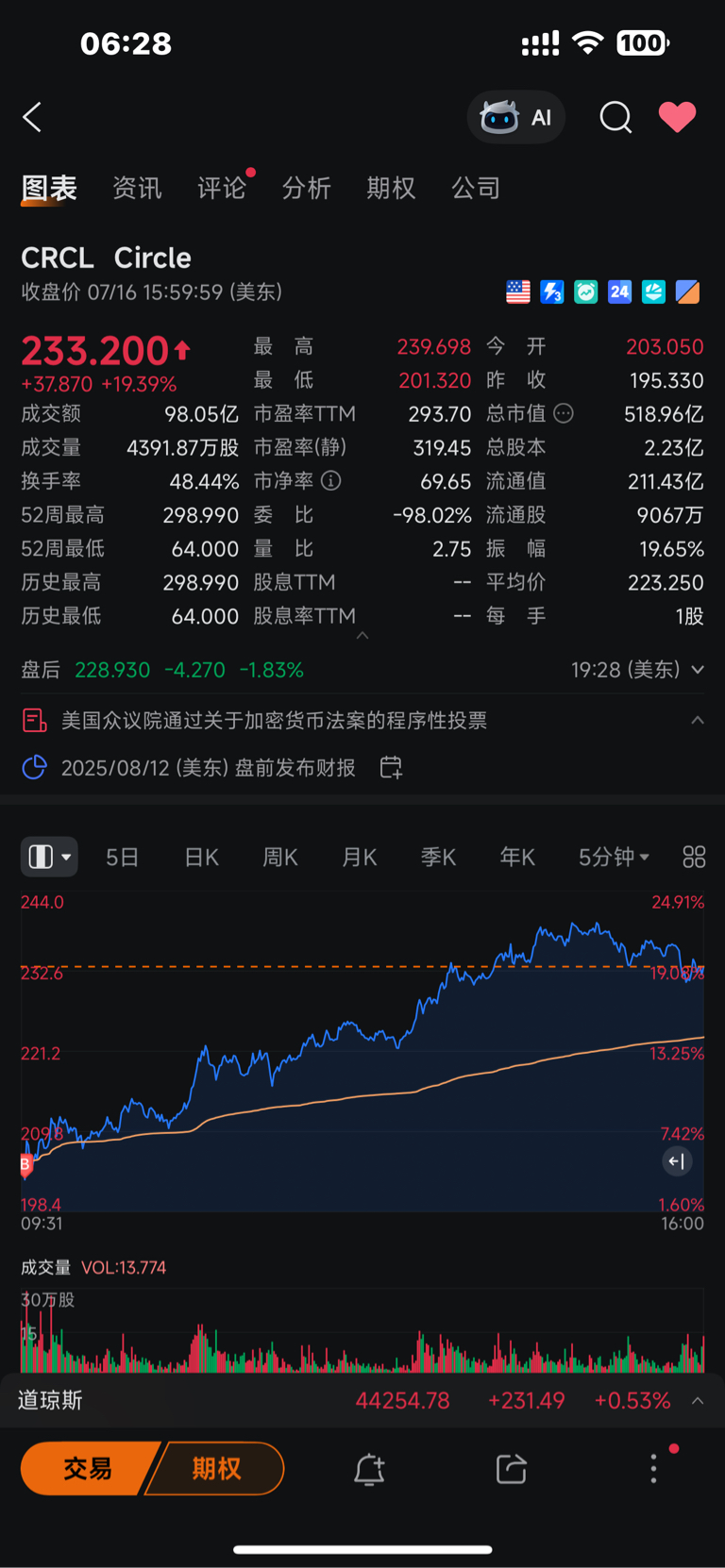
Task: Tap the green clock trading-hours icon
Action: [x=586, y=292]
